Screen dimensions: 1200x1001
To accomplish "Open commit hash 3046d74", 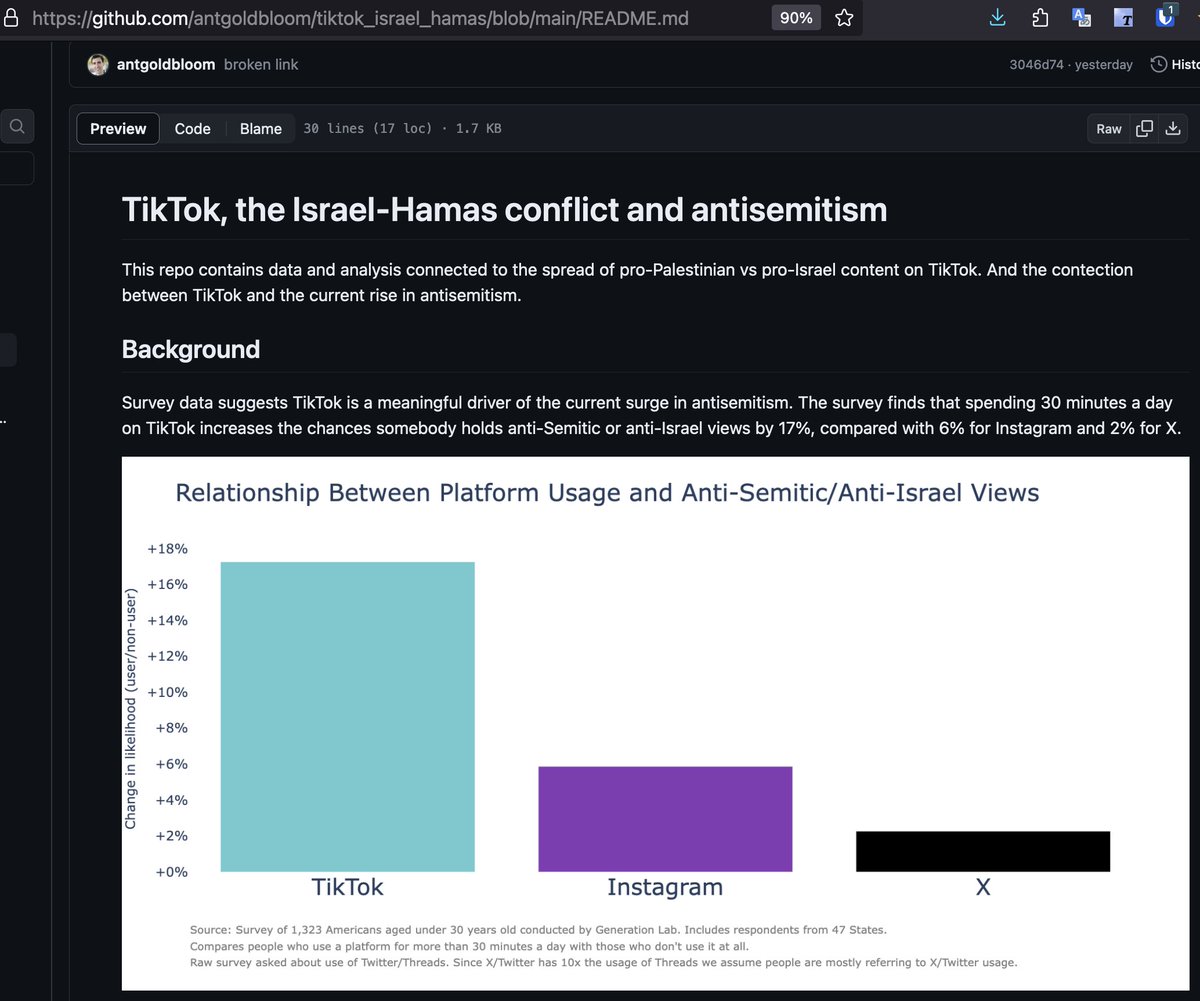I will tap(1037, 64).
